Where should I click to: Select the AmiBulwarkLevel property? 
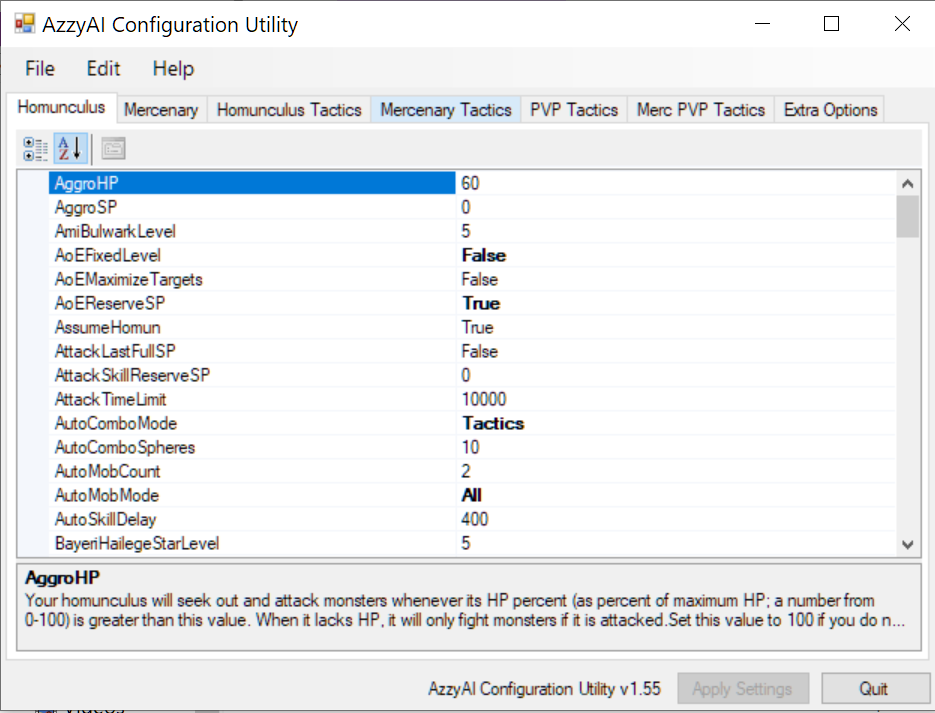(x=252, y=231)
